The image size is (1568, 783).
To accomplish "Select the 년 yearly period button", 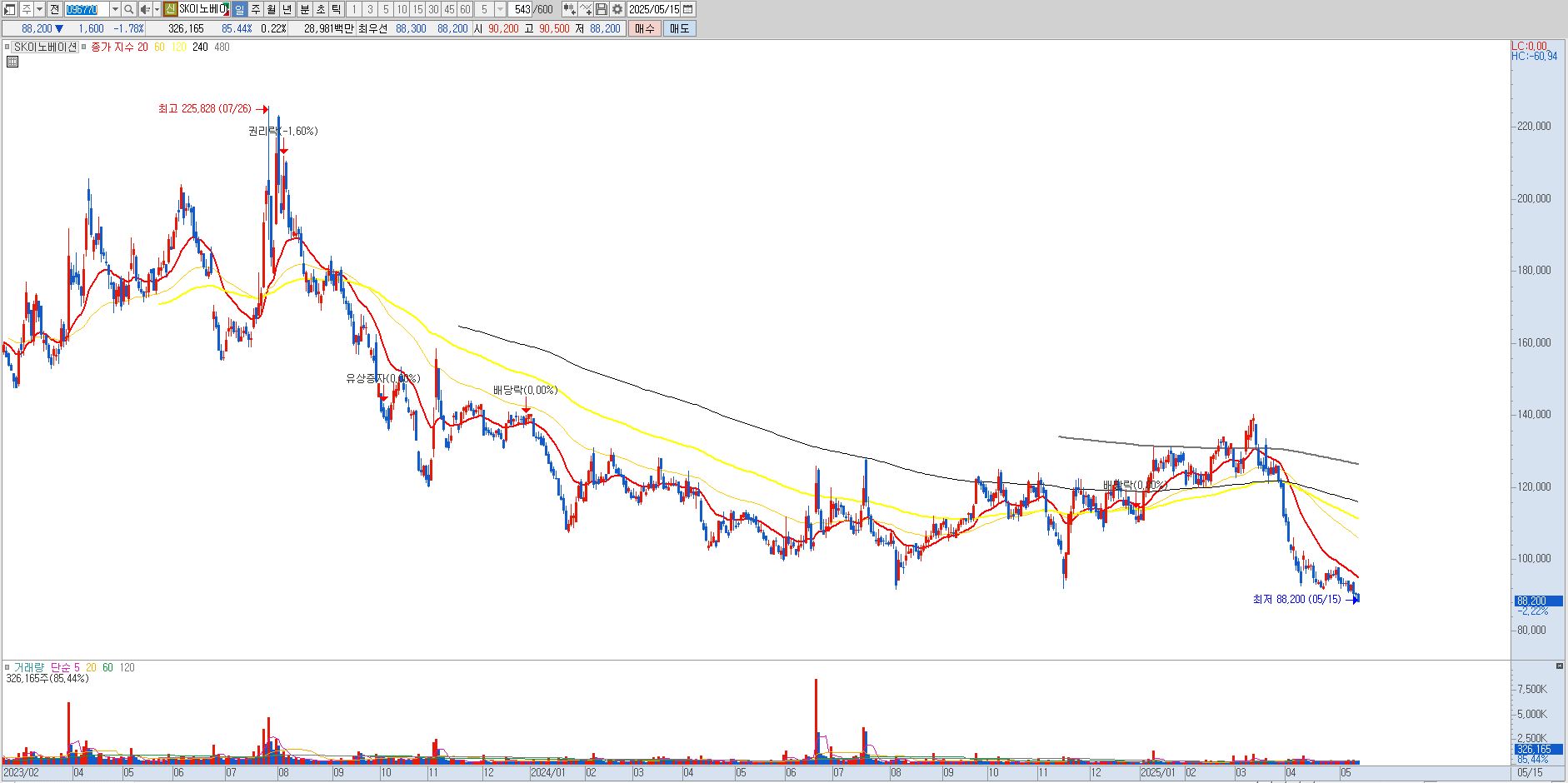I will click(x=287, y=9).
